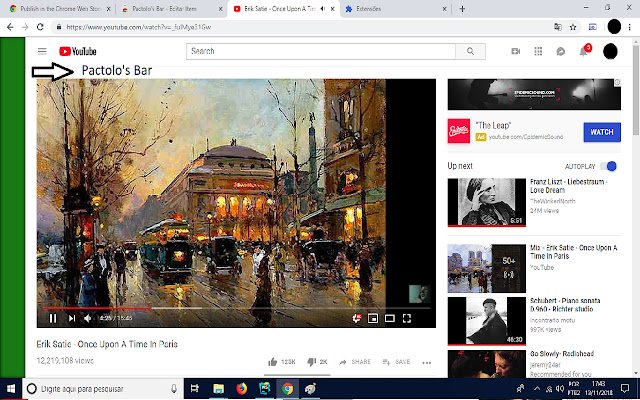Mute the video volume speaker

coord(88,318)
